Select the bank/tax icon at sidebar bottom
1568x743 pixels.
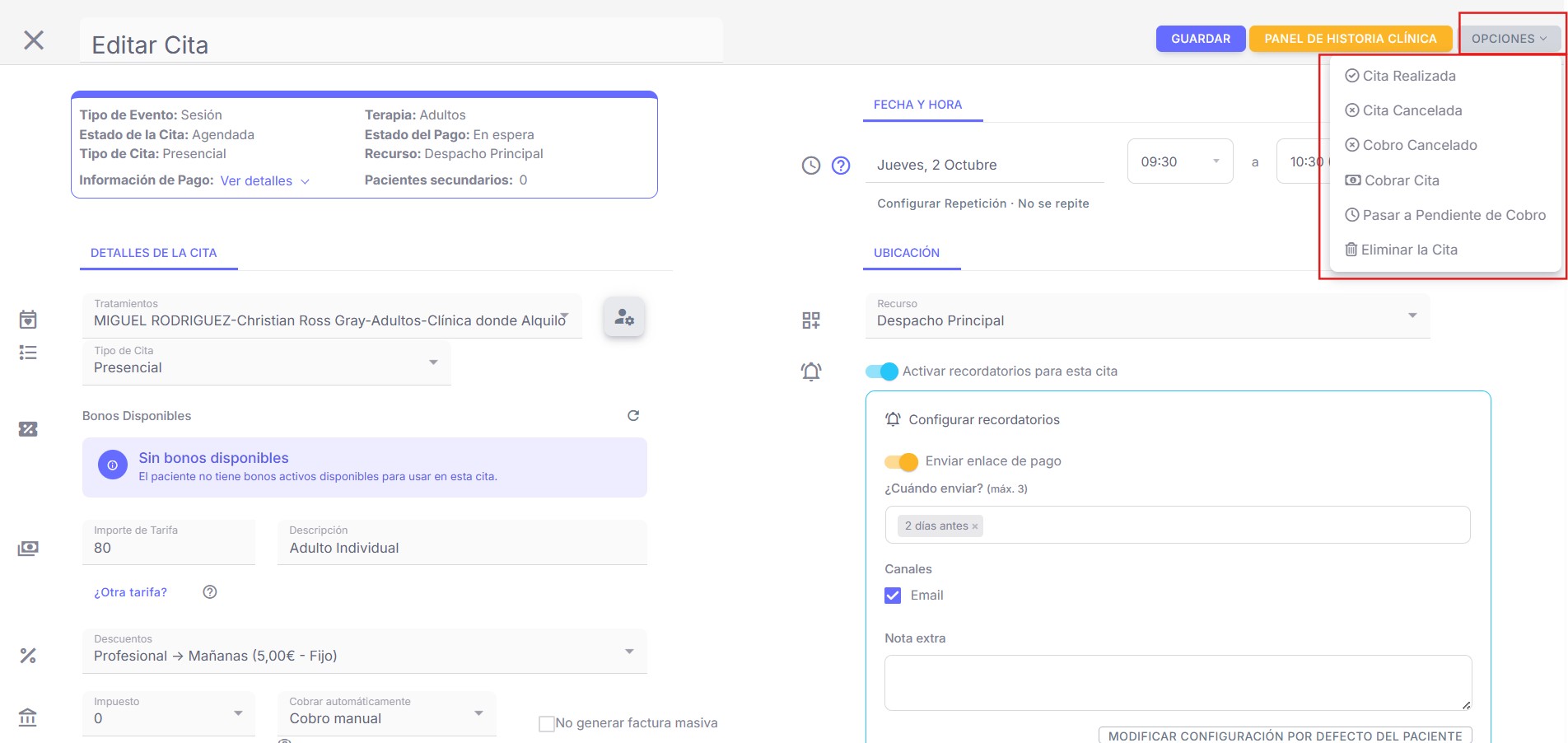coord(27,717)
